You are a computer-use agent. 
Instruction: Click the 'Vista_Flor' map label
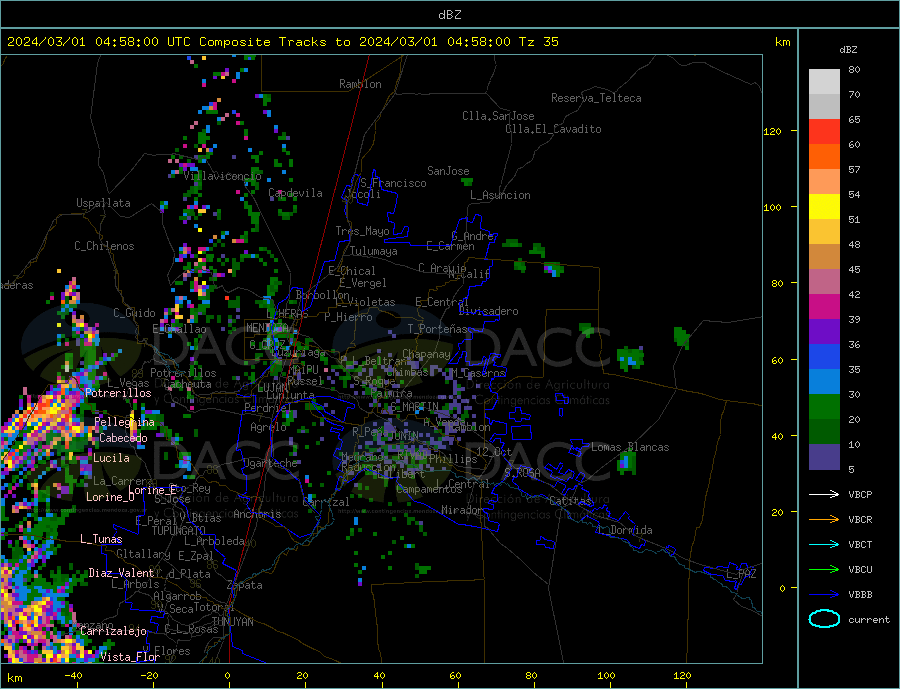click(130, 657)
